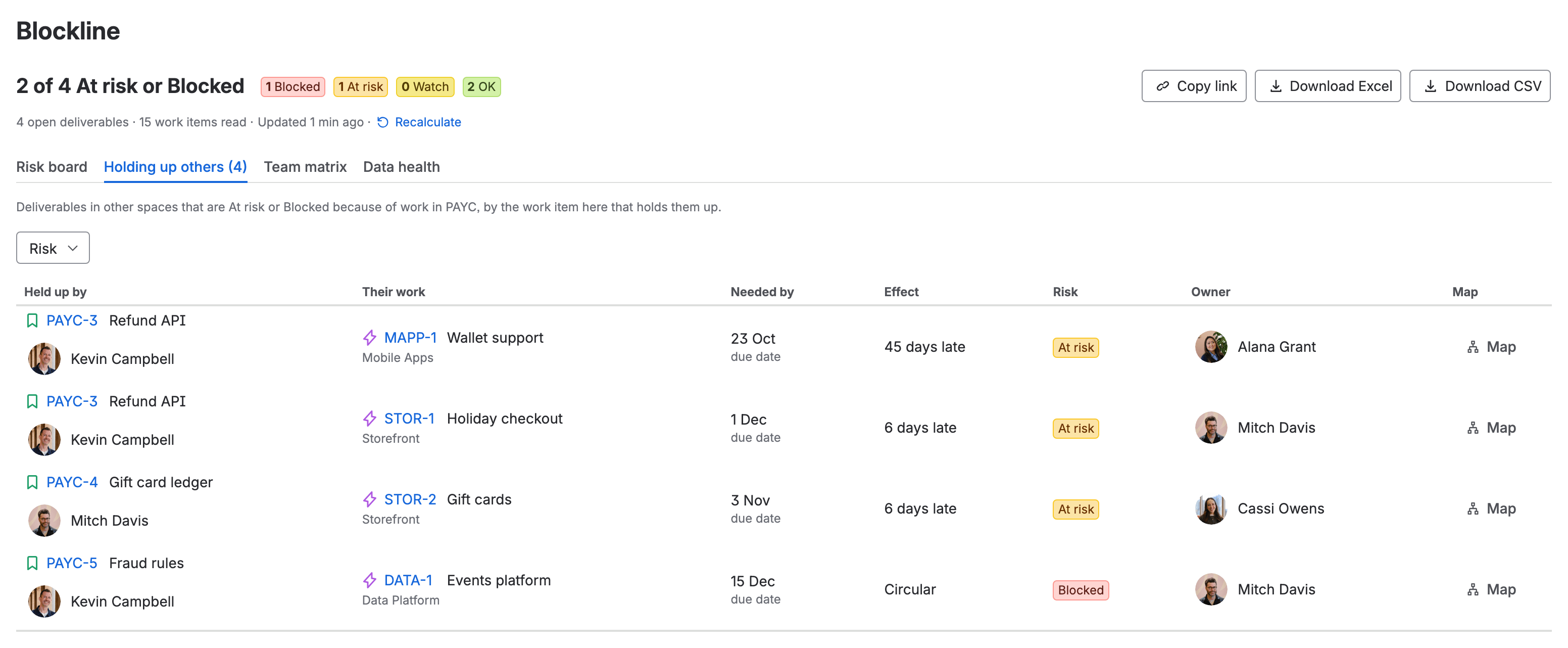Click the Blocked risk label on Events platform row
The image size is (1568, 648).
coord(1081,590)
